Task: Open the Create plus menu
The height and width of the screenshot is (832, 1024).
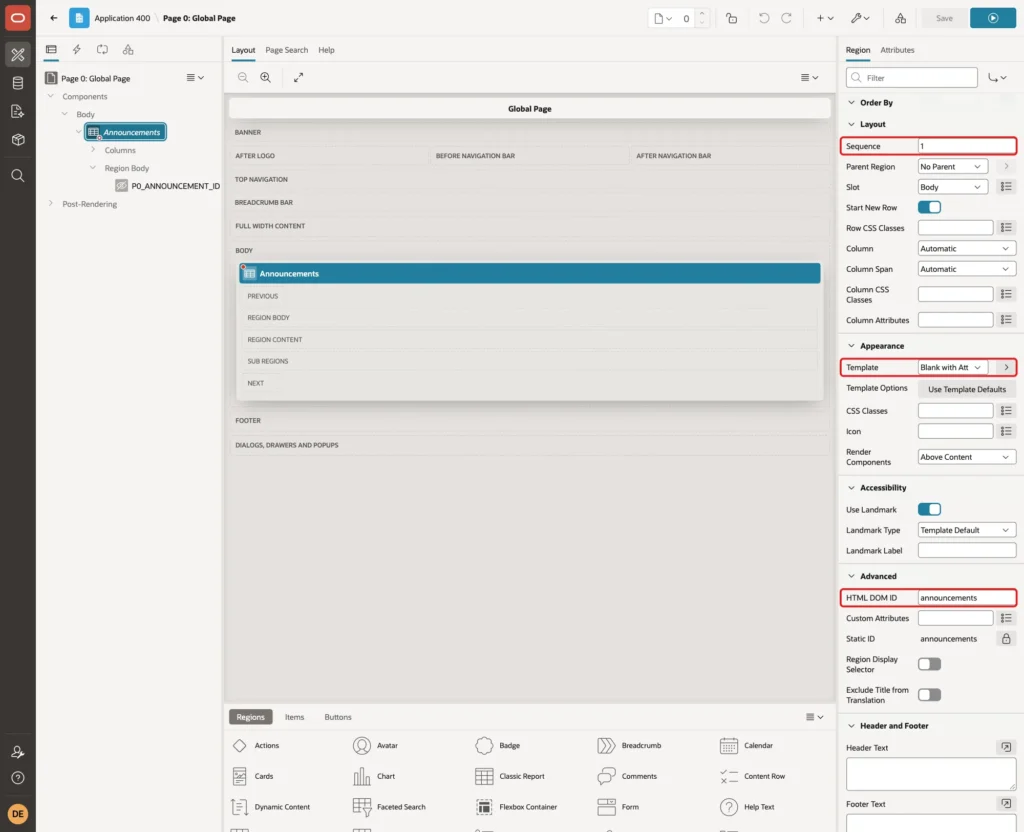Action: coord(825,18)
